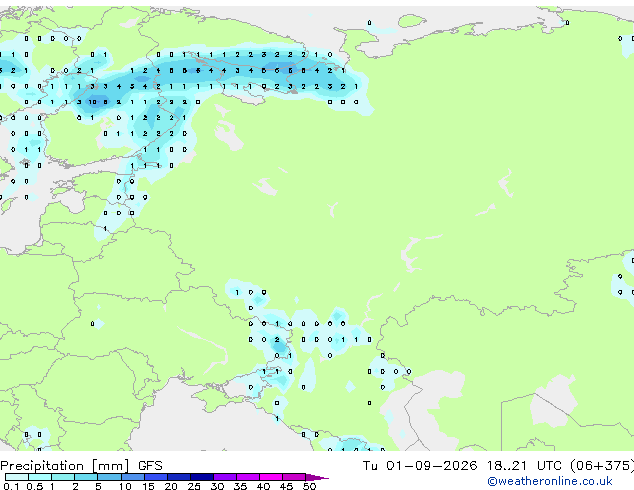Click the 0.5–1 mm legend color swatch
This screenshot has width=634, height=490.
(40, 477)
